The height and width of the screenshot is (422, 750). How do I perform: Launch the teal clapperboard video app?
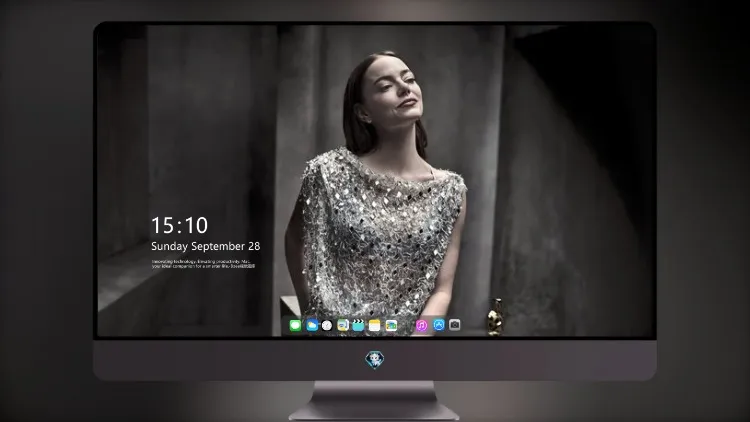point(358,325)
